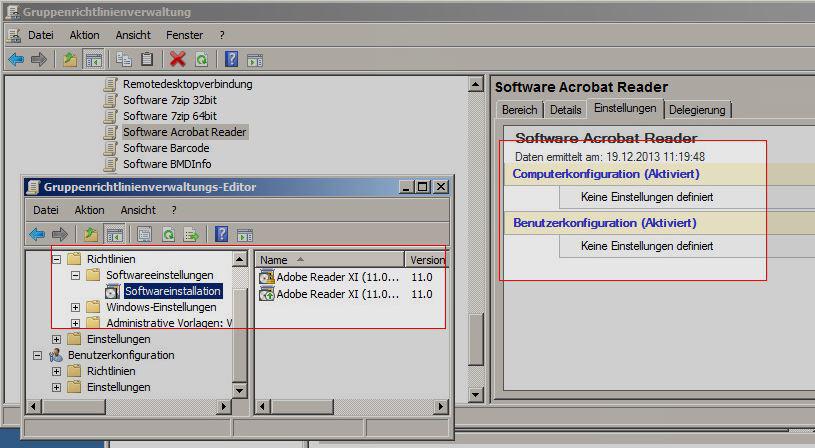The image size is (815, 448).
Task: Click scroll-right arrow under Editor package list
Action: click(x=441, y=406)
